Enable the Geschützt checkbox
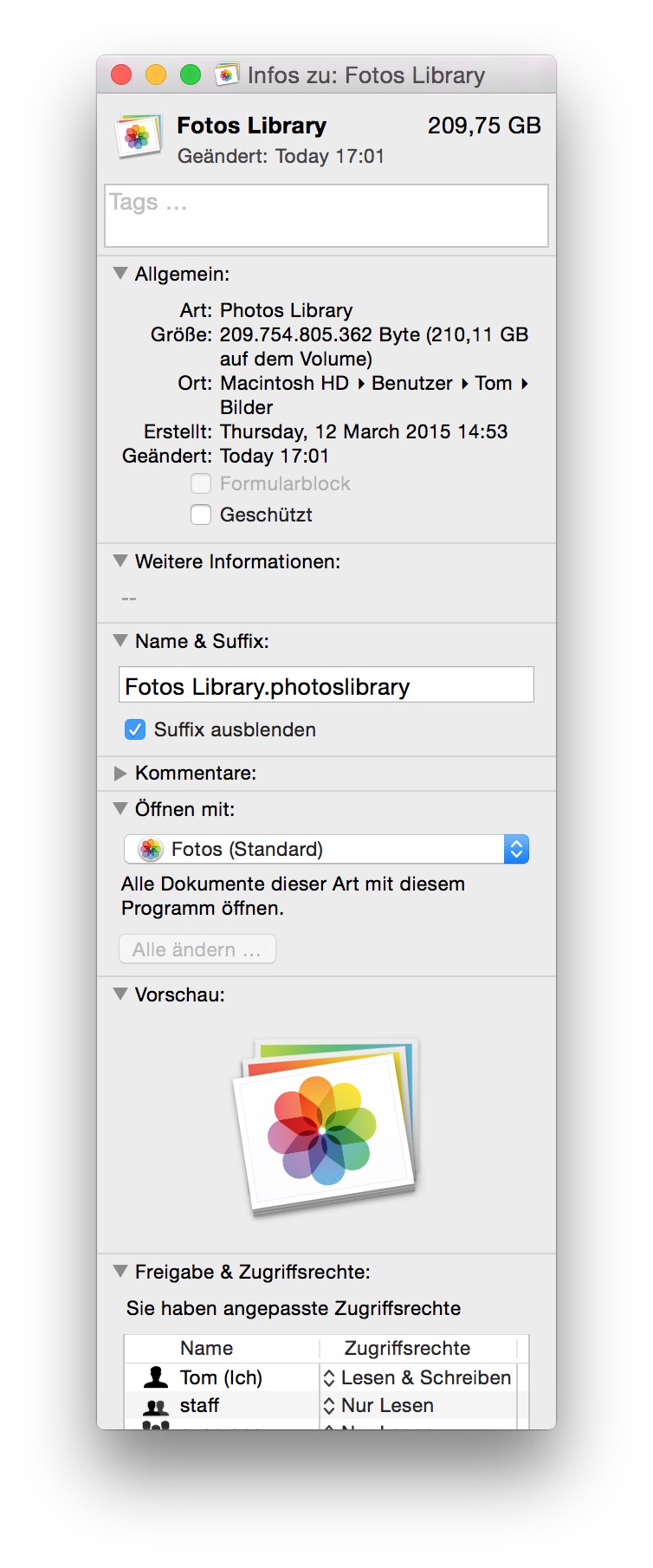 click(x=201, y=515)
